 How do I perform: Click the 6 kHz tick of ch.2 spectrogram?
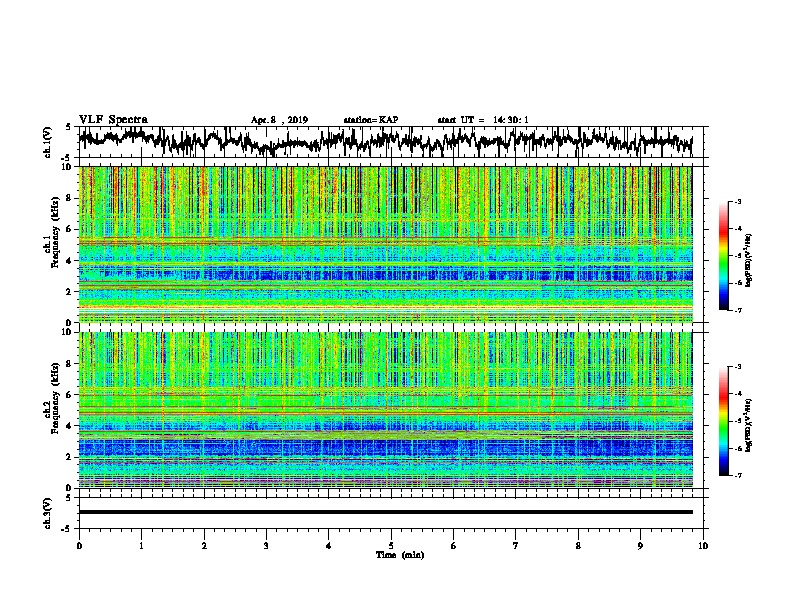(x=69, y=394)
